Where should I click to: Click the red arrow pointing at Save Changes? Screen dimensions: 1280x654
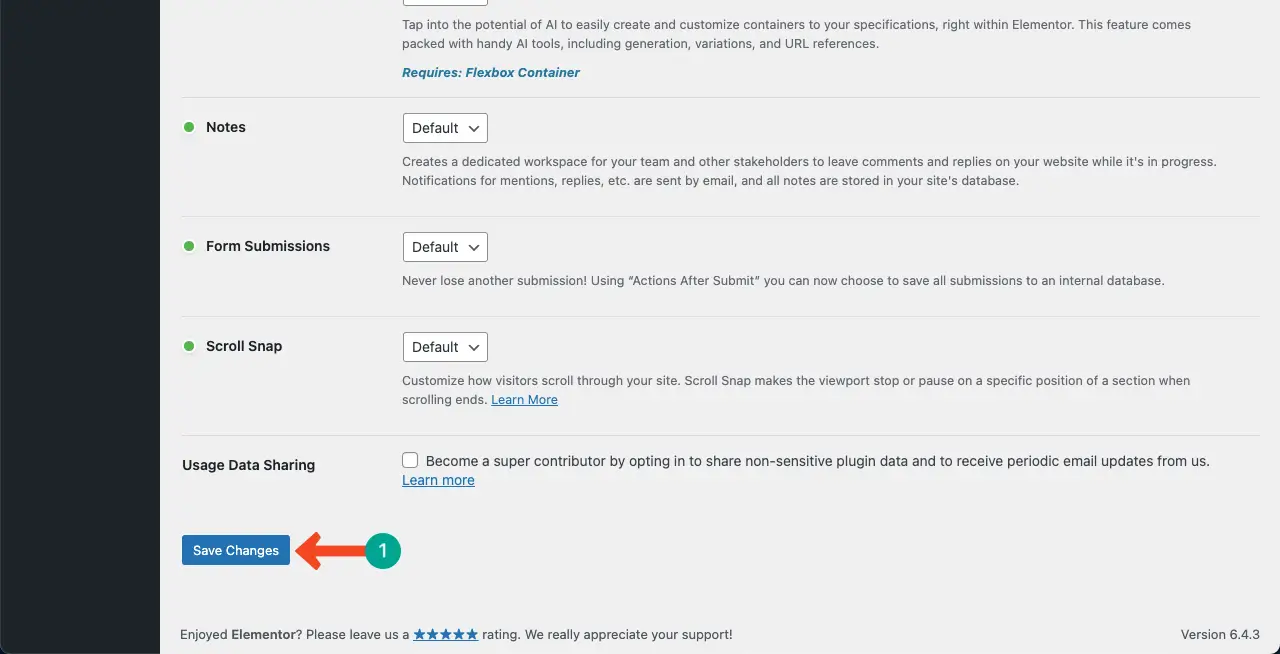(x=330, y=550)
